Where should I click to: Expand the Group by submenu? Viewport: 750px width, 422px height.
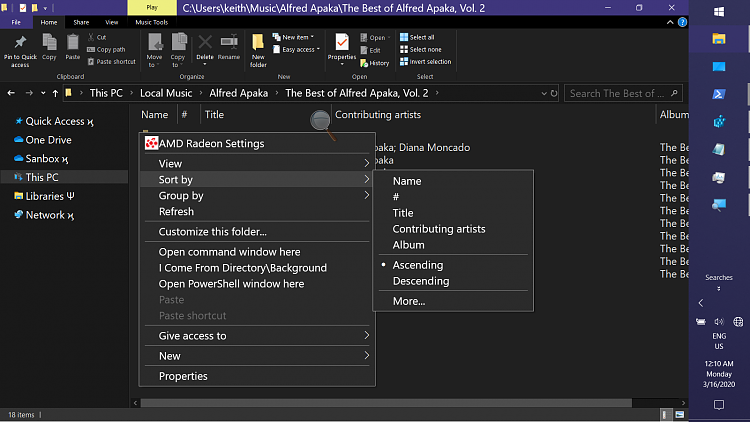(257, 196)
